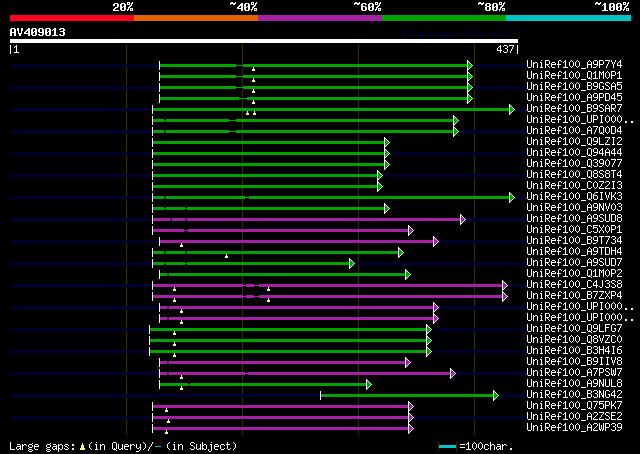Open subject UniRef100_A2ZSE2

(x=574, y=416)
